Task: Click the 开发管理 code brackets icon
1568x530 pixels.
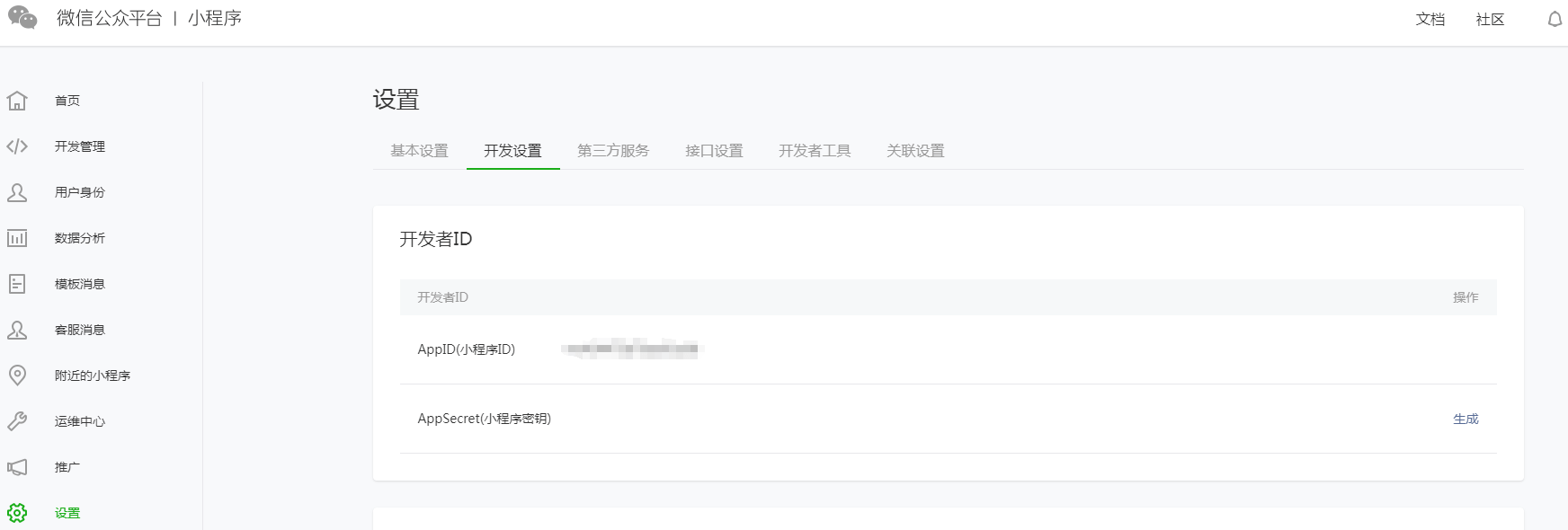Action: pyautogui.click(x=17, y=146)
